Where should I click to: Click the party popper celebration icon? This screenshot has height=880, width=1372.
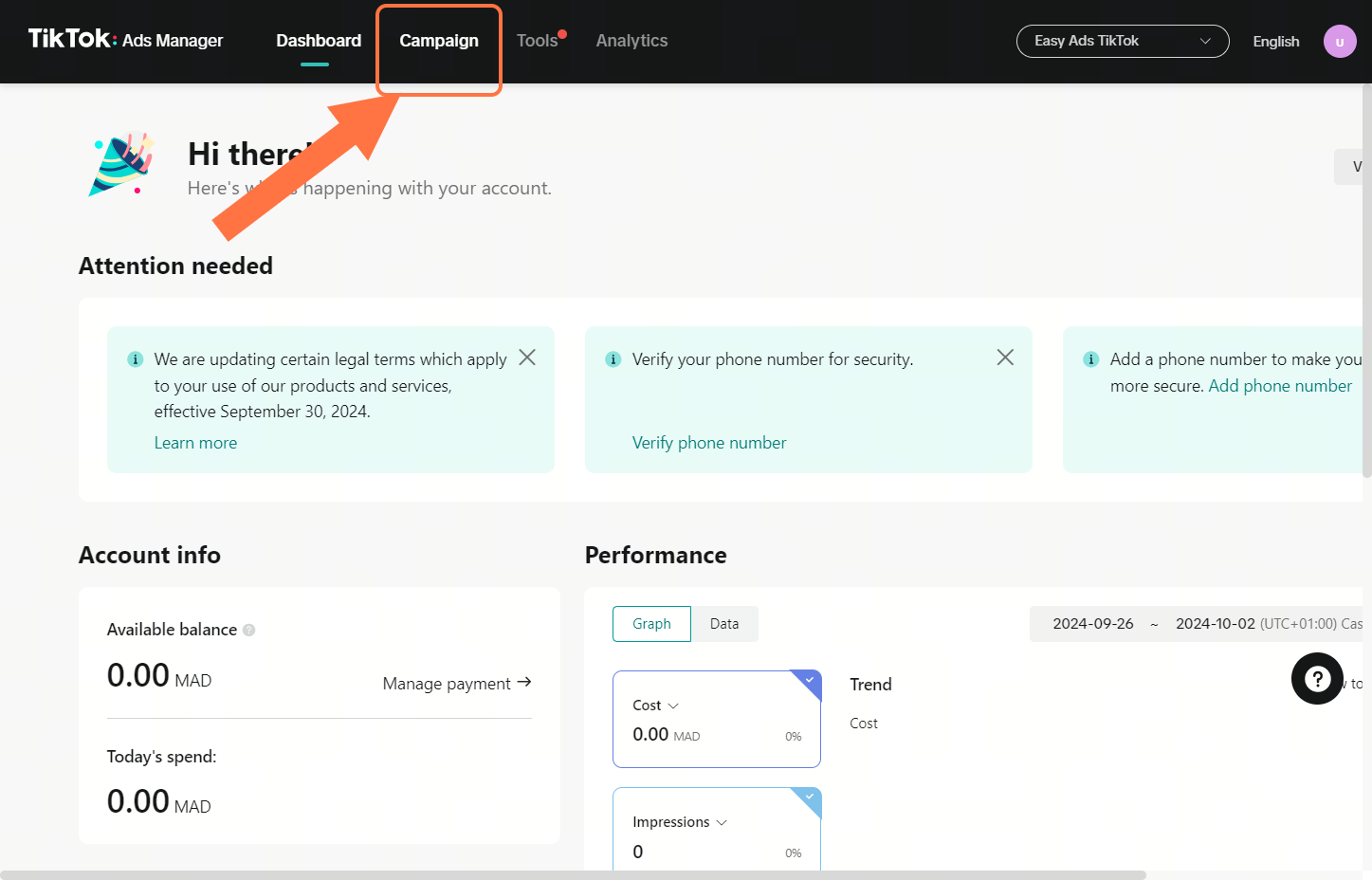pyautogui.click(x=121, y=164)
